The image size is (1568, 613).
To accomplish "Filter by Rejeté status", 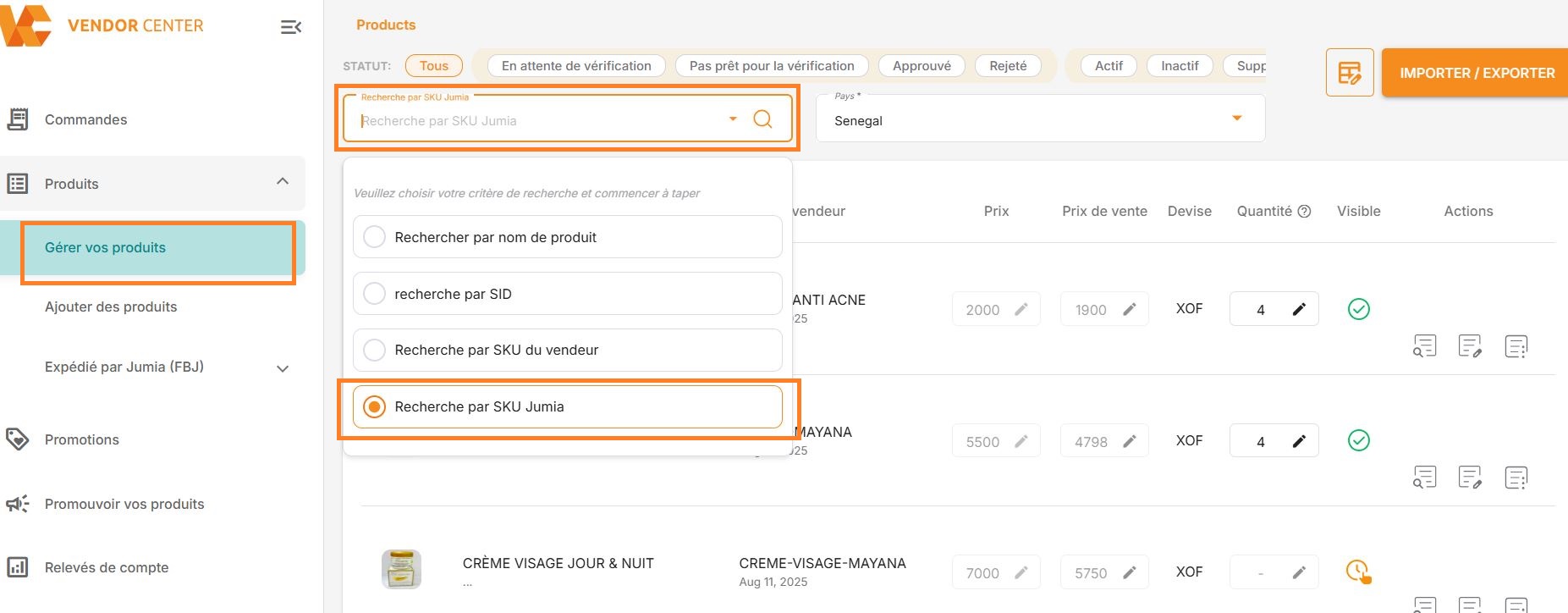I will (x=1008, y=66).
